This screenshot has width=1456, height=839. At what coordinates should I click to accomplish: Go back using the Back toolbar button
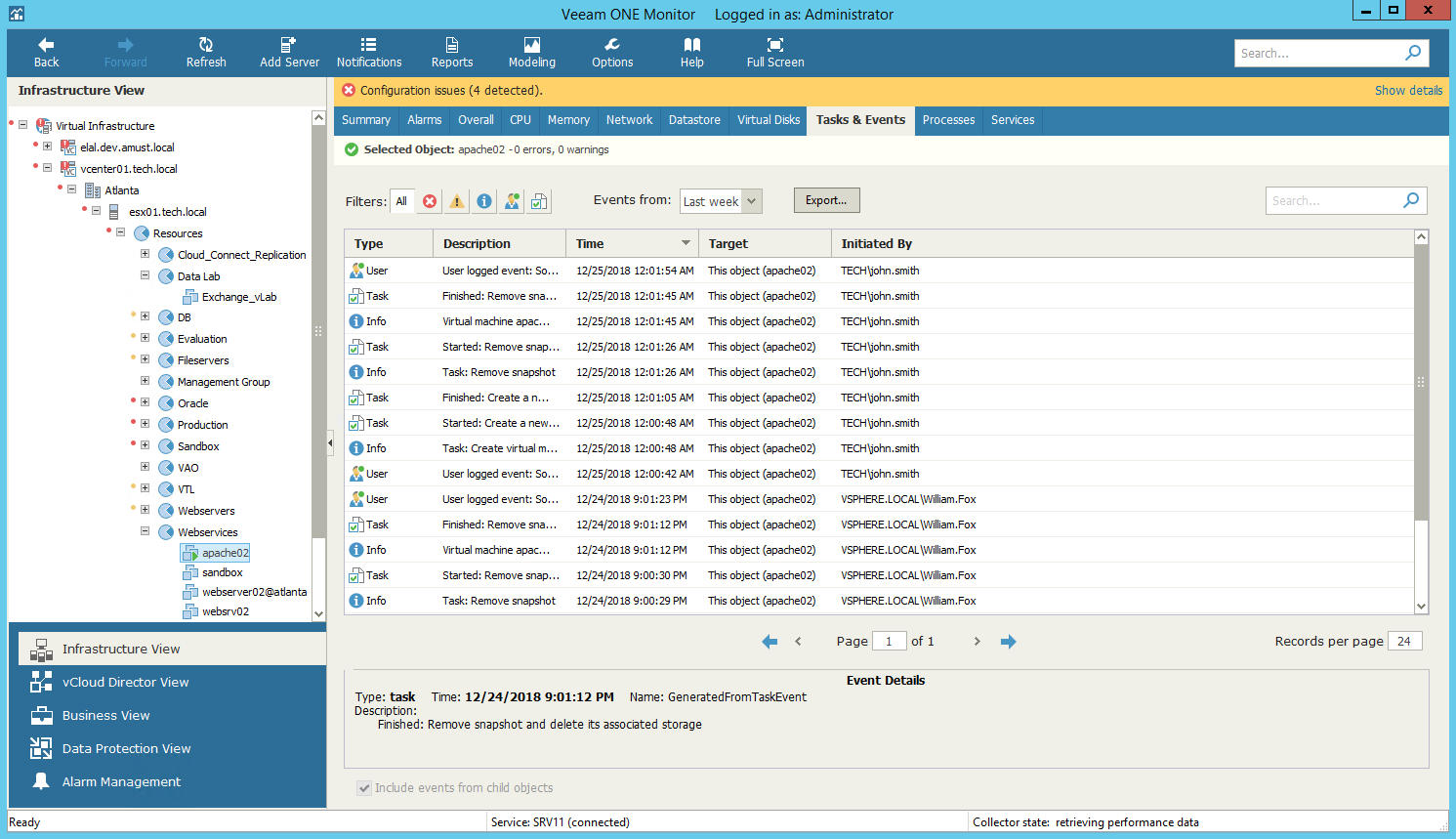click(46, 53)
